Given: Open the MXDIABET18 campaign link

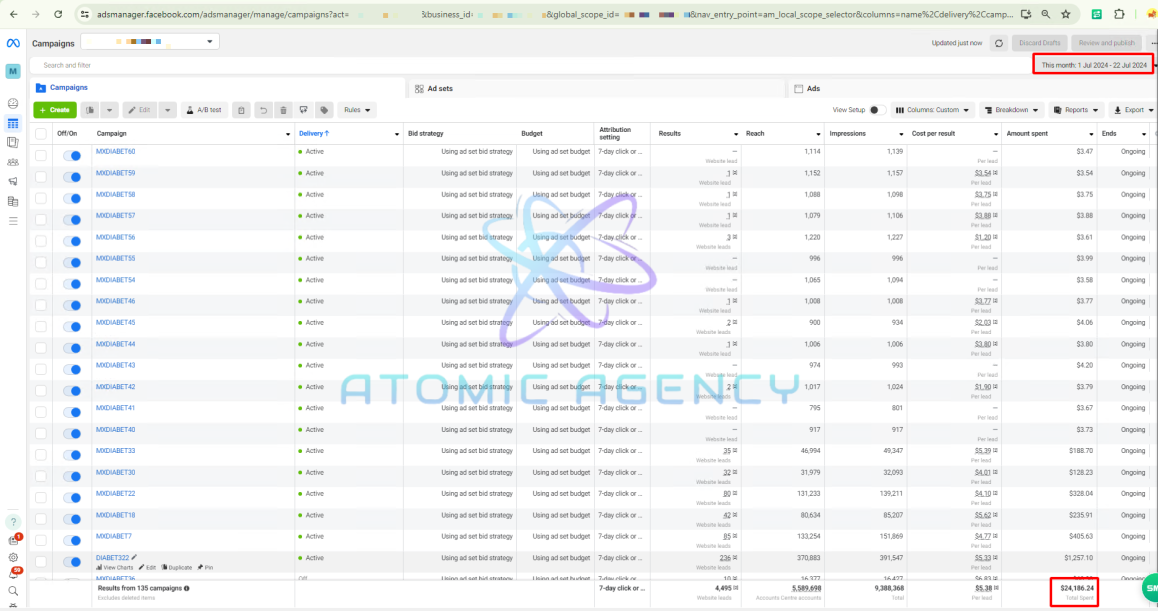Looking at the screenshot, I should (115, 515).
